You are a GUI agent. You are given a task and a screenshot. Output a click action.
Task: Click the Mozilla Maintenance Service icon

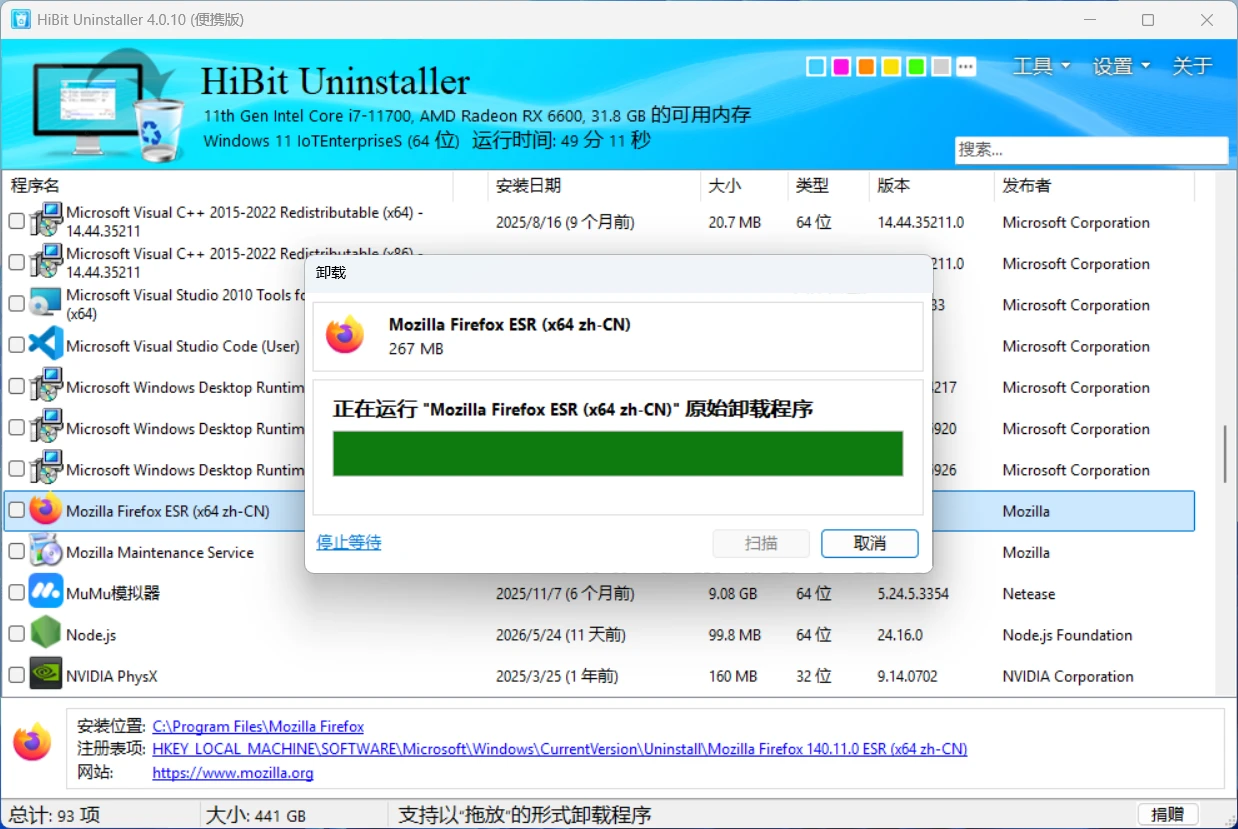click(x=45, y=551)
